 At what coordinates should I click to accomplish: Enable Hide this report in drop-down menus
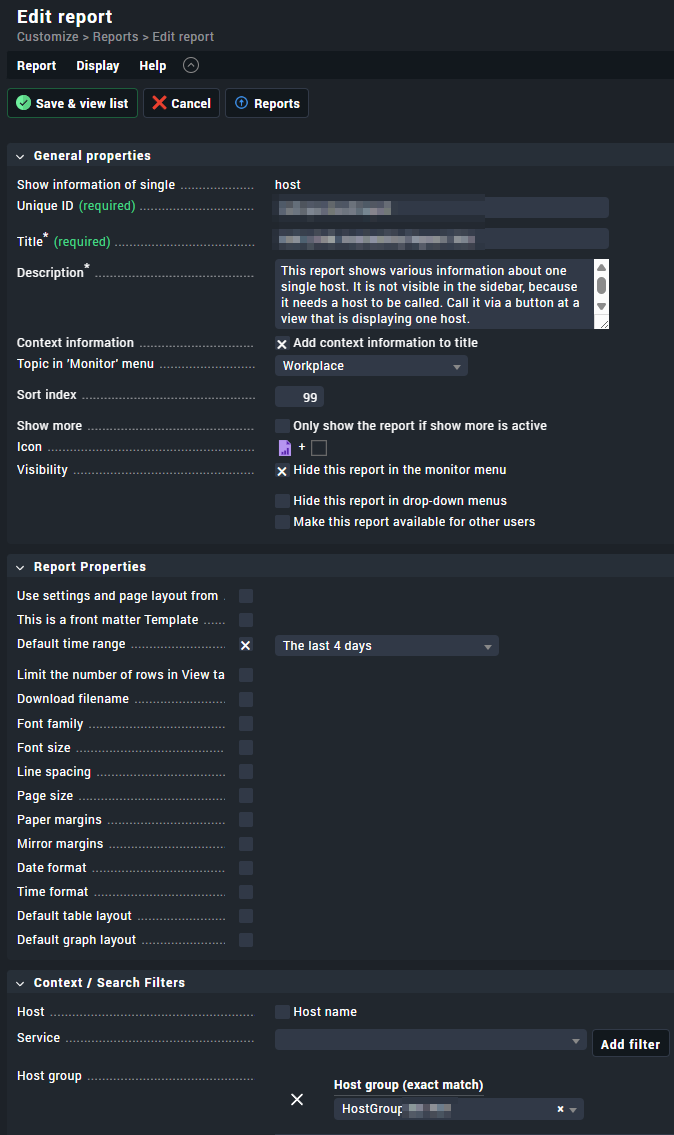pos(283,501)
